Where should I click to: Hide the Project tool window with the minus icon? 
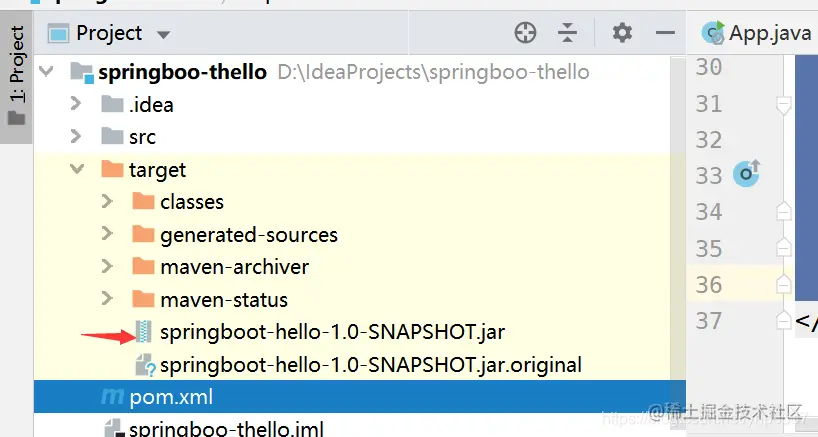(665, 33)
